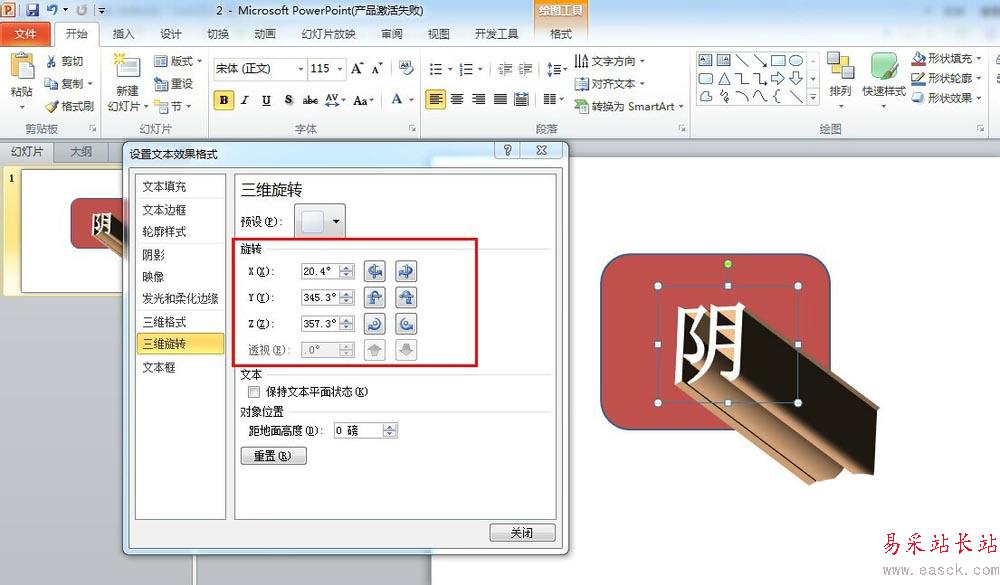Click the 快速样式 quick styles icon
The height and width of the screenshot is (585, 1000).
pos(884,67)
